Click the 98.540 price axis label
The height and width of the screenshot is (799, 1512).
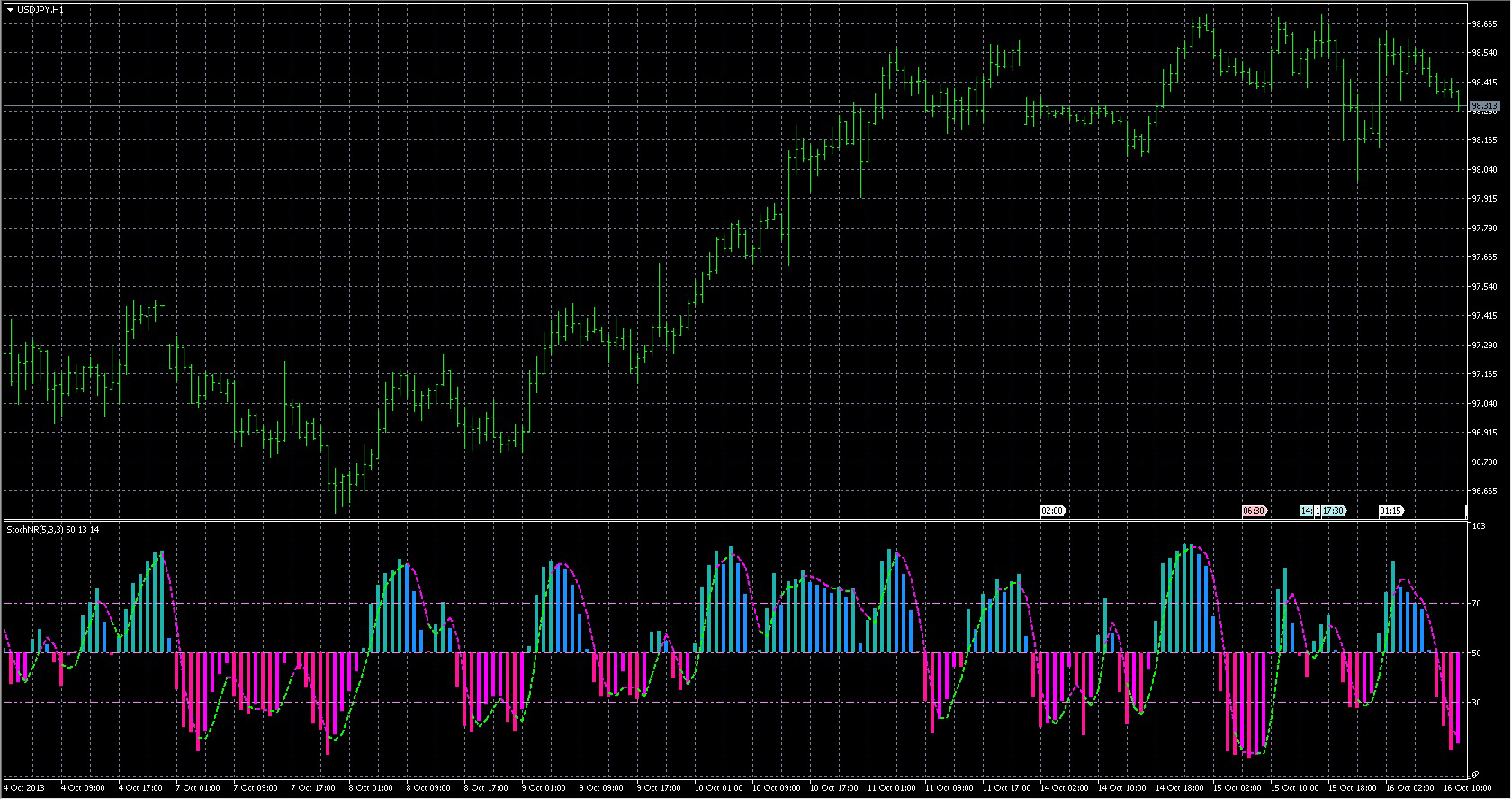pyautogui.click(x=1484, y=53)
